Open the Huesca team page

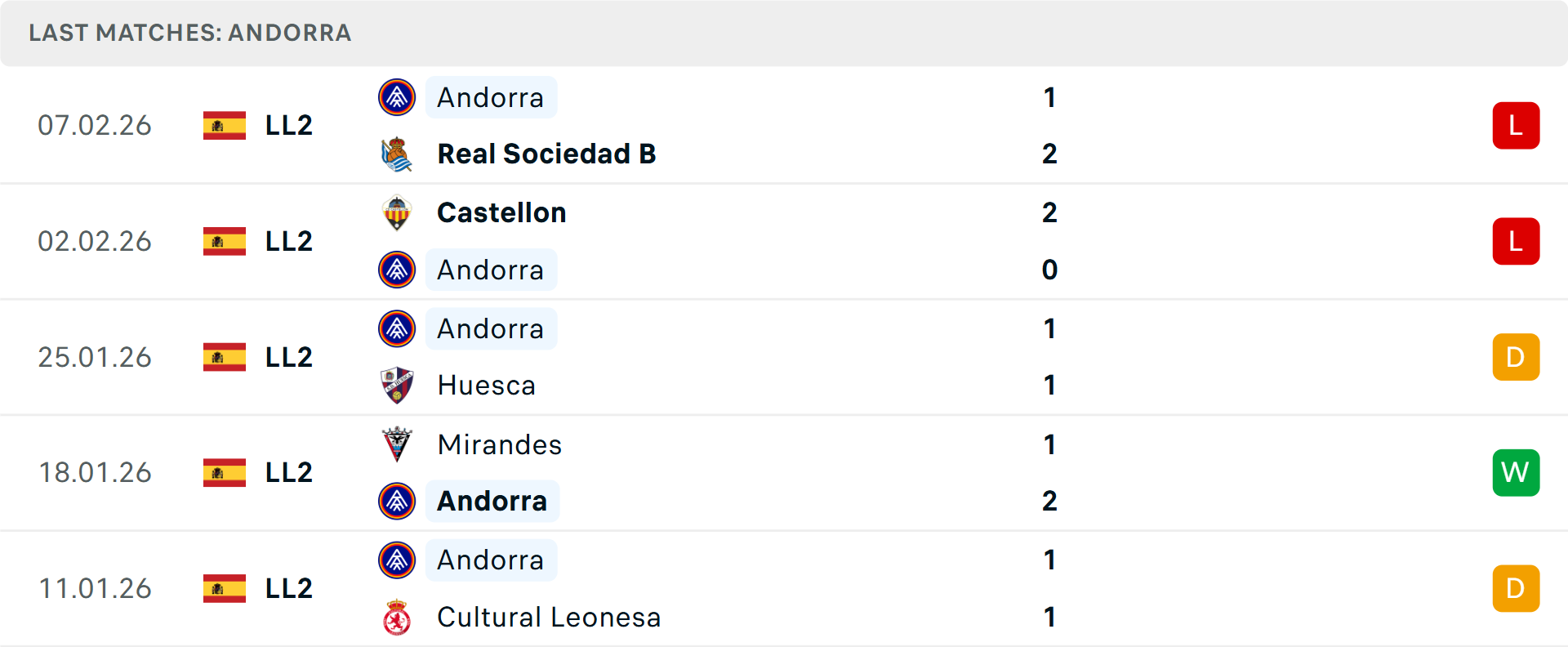pyautogui.click(x=486, y=386)
